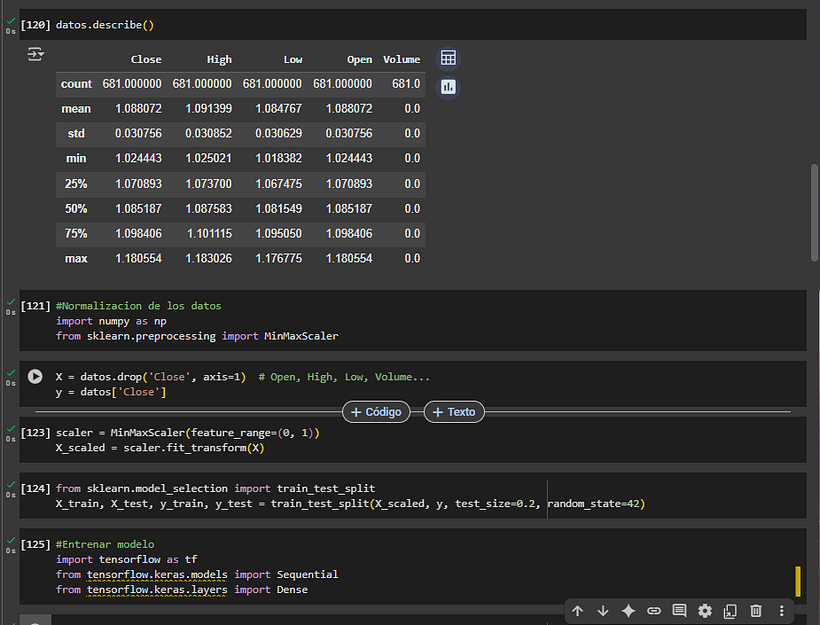Click the High min value 1.025021
The height and width of the screenshot is (625, 820).
point(209,158)
